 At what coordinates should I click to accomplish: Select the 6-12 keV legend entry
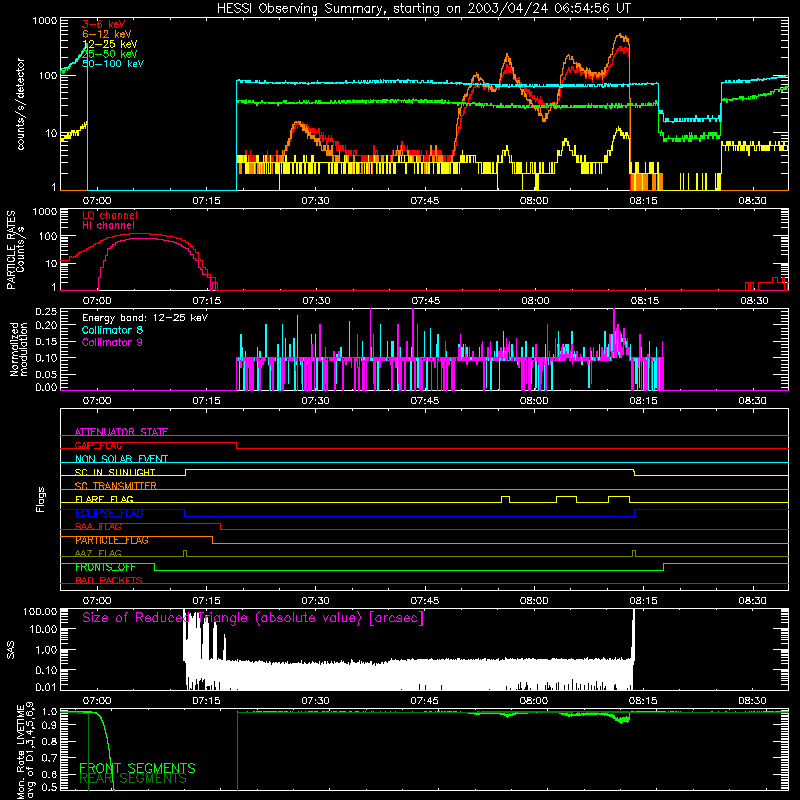pyautogui.click(x=107, y=34)
